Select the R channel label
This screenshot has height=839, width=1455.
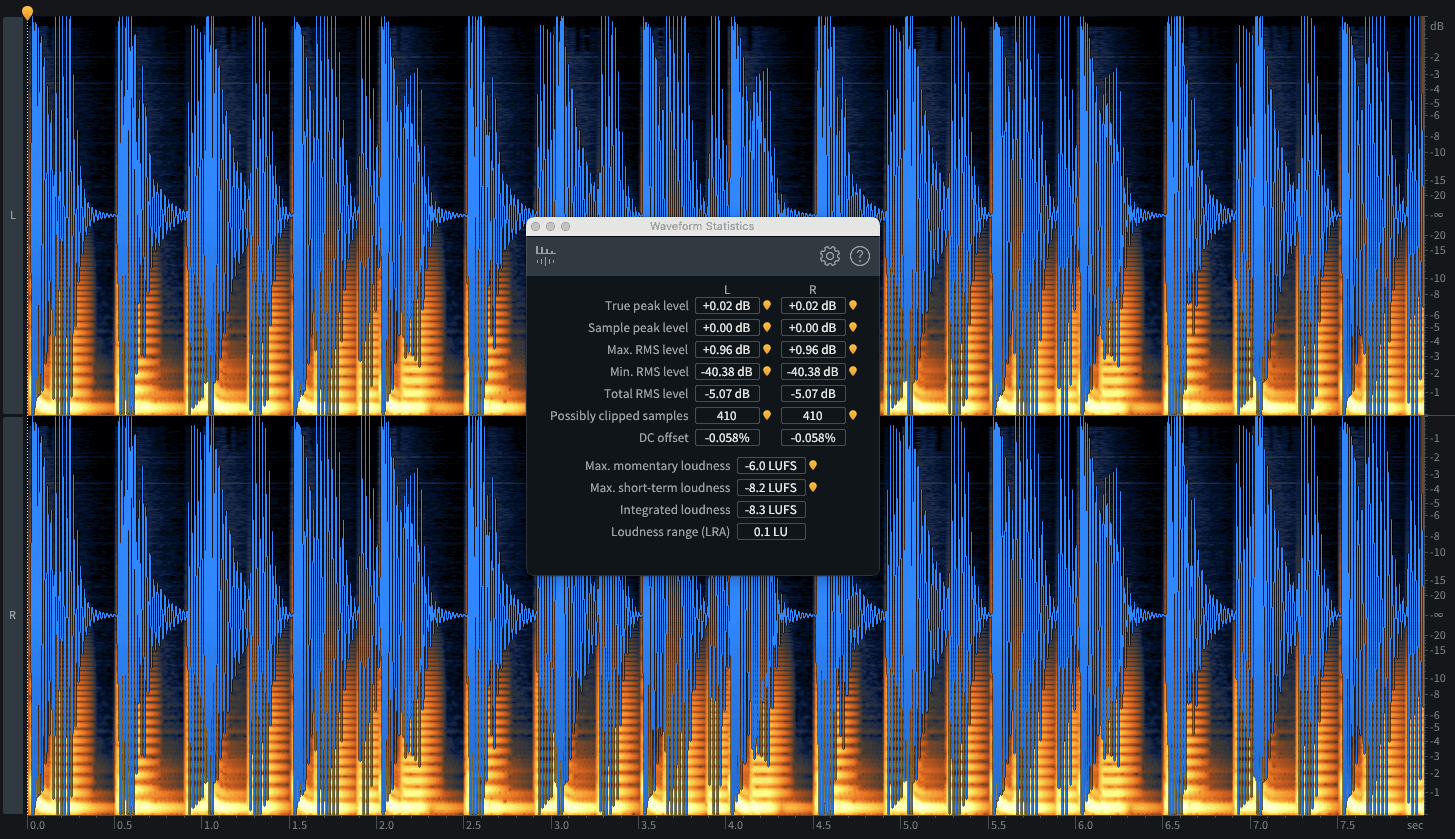[12, 615]
